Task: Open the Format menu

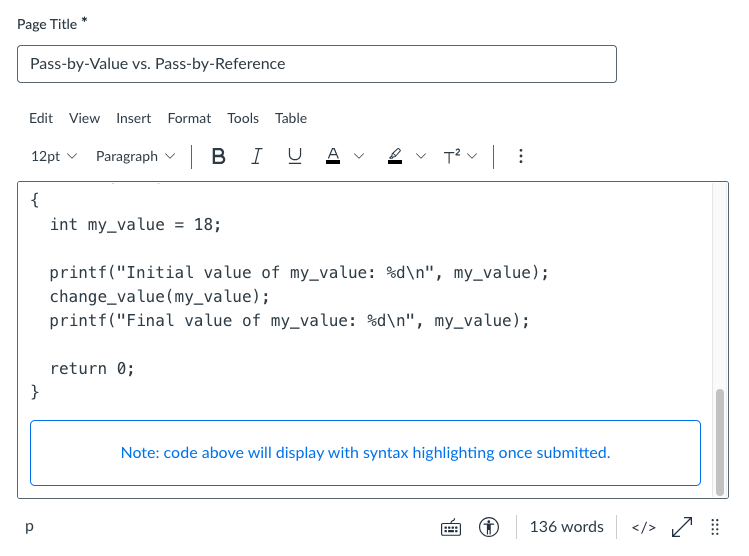Action: [x=189, y=118]
